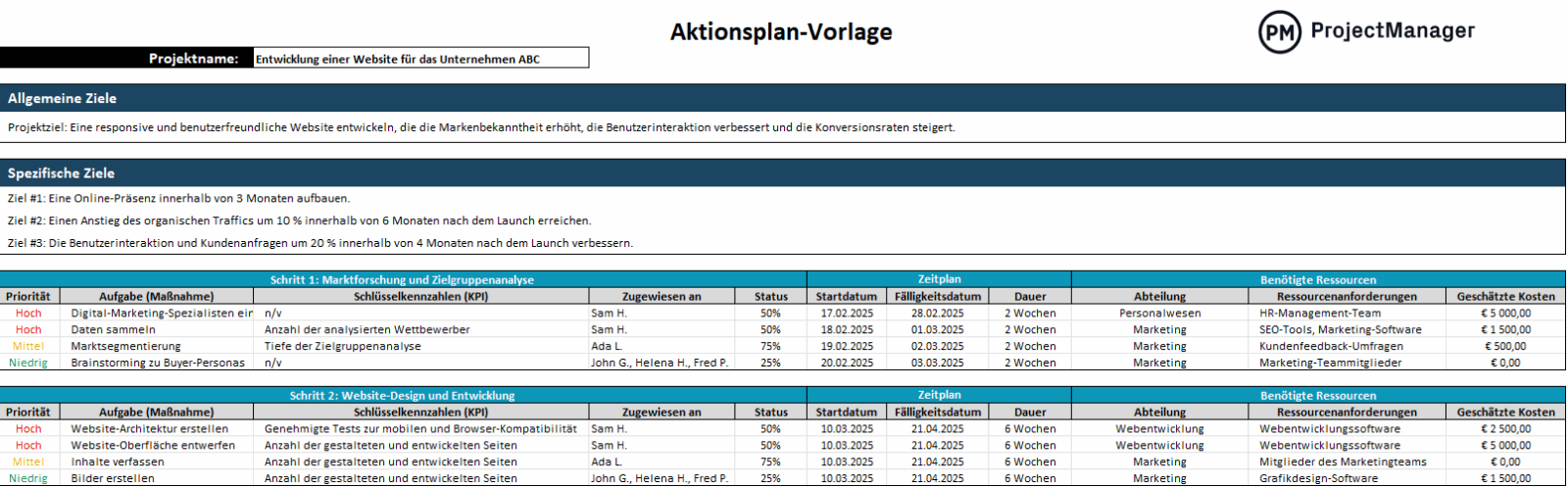Click the Projektziel description text

[x=481, y=127]
